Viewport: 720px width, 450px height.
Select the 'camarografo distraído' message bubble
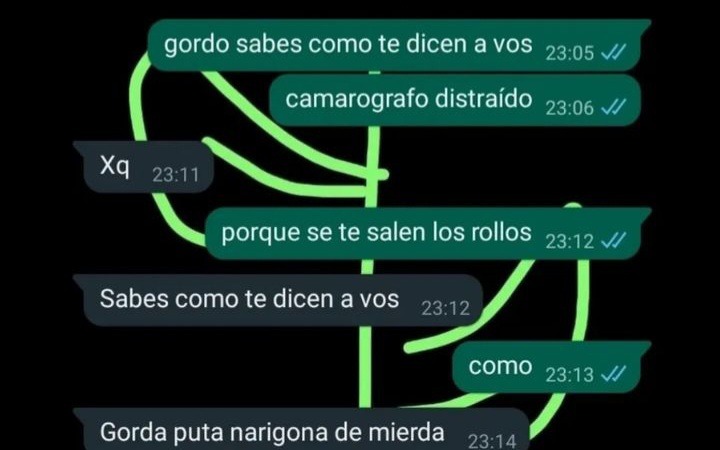(455, 100)
